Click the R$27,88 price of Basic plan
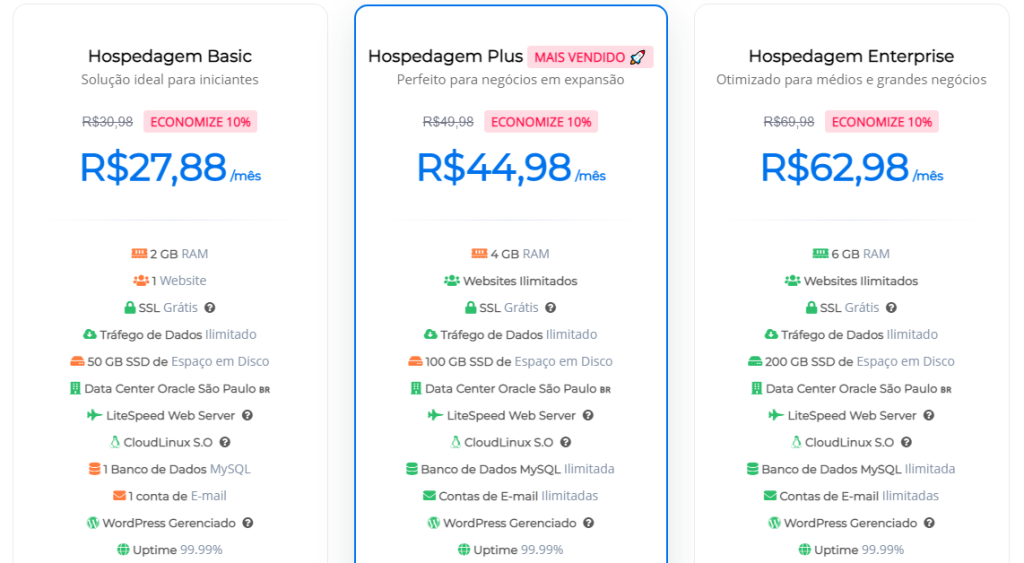The image size is (1024, 563). tap(153, 167)
